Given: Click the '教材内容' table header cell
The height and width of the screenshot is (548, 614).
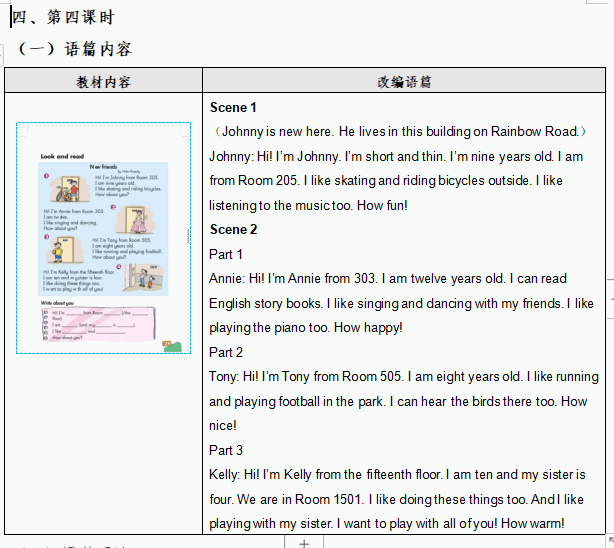Looking at the screenshot, I should pyautogui.click(x=103, y=82).
